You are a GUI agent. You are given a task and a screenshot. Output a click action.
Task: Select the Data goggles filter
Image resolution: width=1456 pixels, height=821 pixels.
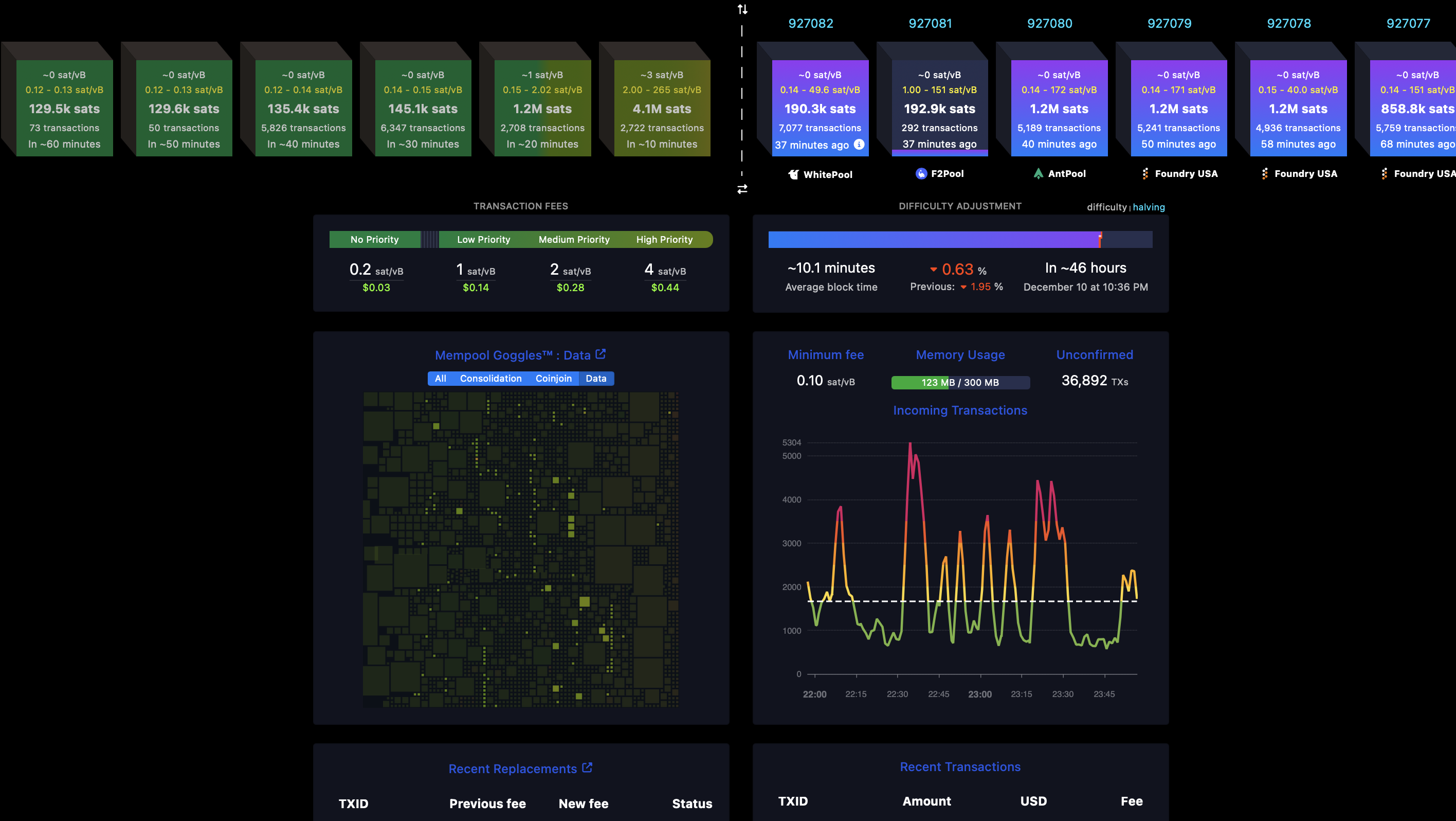pyautogui.click(x=596, y=378)
